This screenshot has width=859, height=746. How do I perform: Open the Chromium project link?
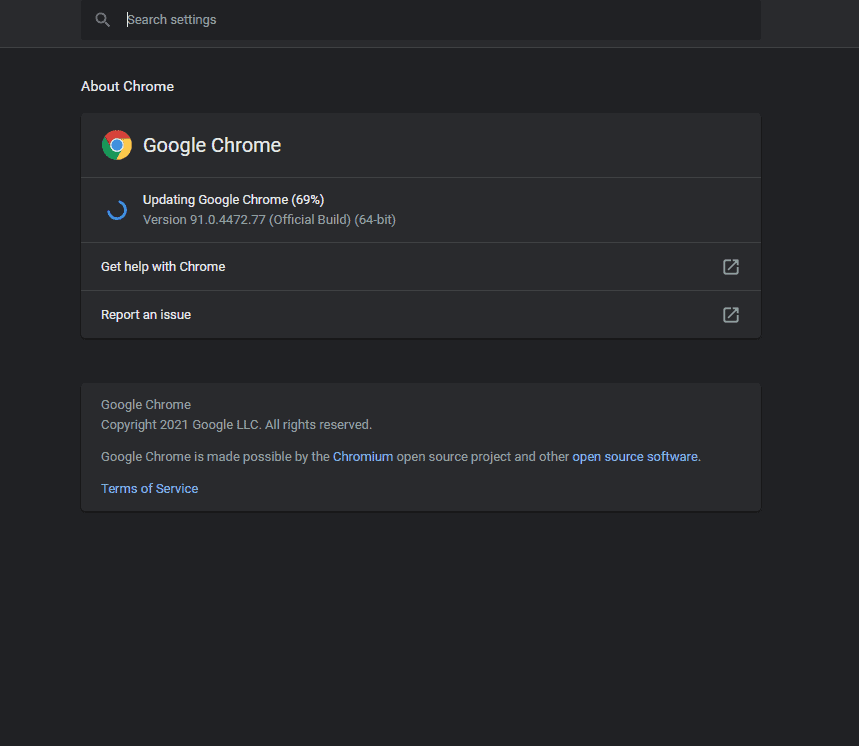[363, 457]
